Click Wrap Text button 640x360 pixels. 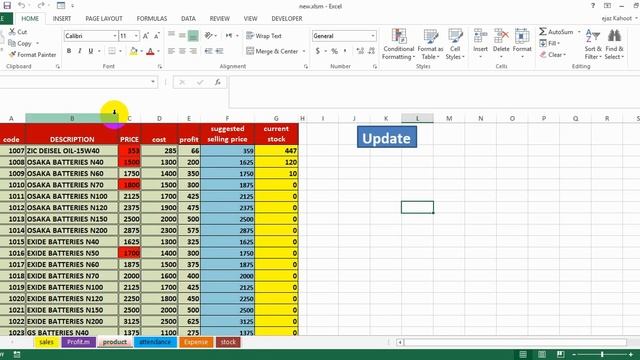(x=264, y=36)
